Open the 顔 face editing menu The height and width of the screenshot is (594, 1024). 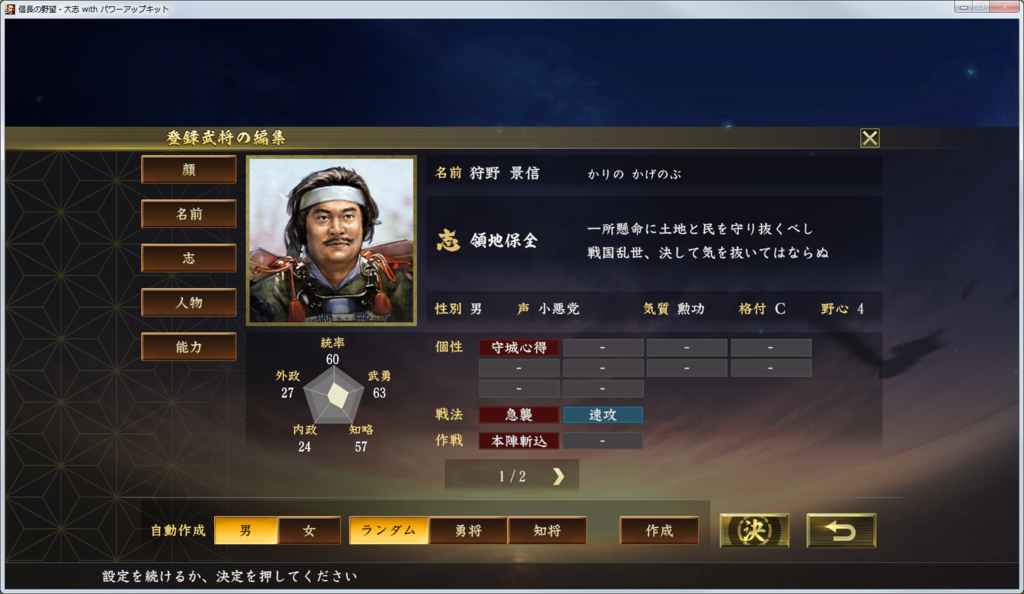click(189, 170)
